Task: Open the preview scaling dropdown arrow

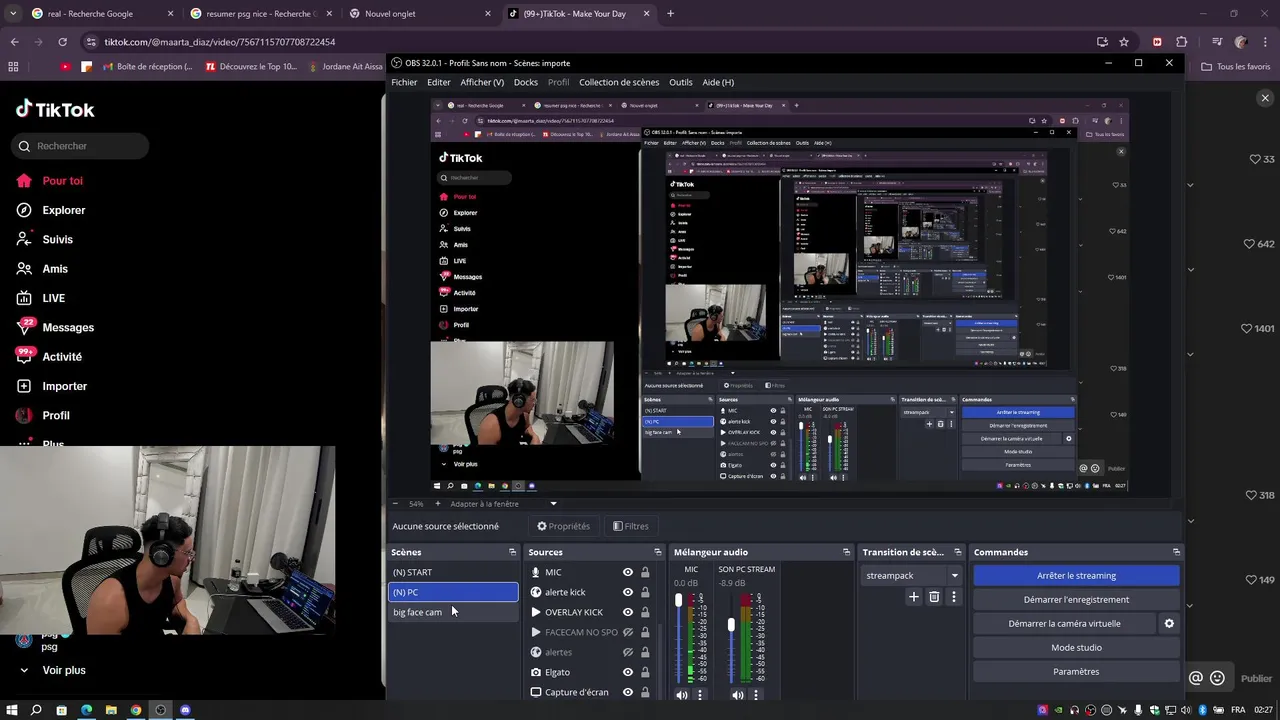Action: coord(553,504)
